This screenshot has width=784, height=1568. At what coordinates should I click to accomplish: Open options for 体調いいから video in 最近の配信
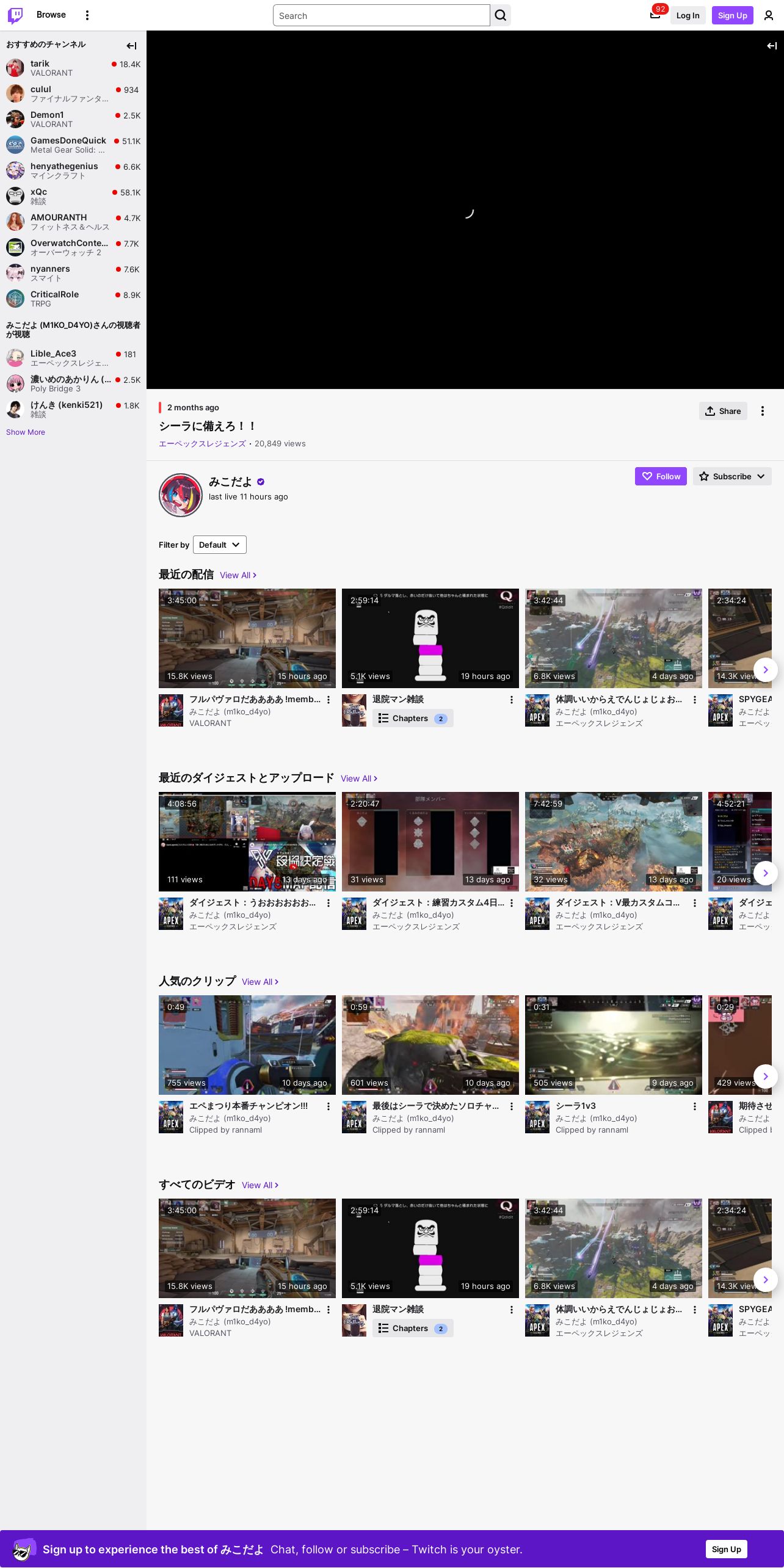pyautogui.click(x=695, y=700)
